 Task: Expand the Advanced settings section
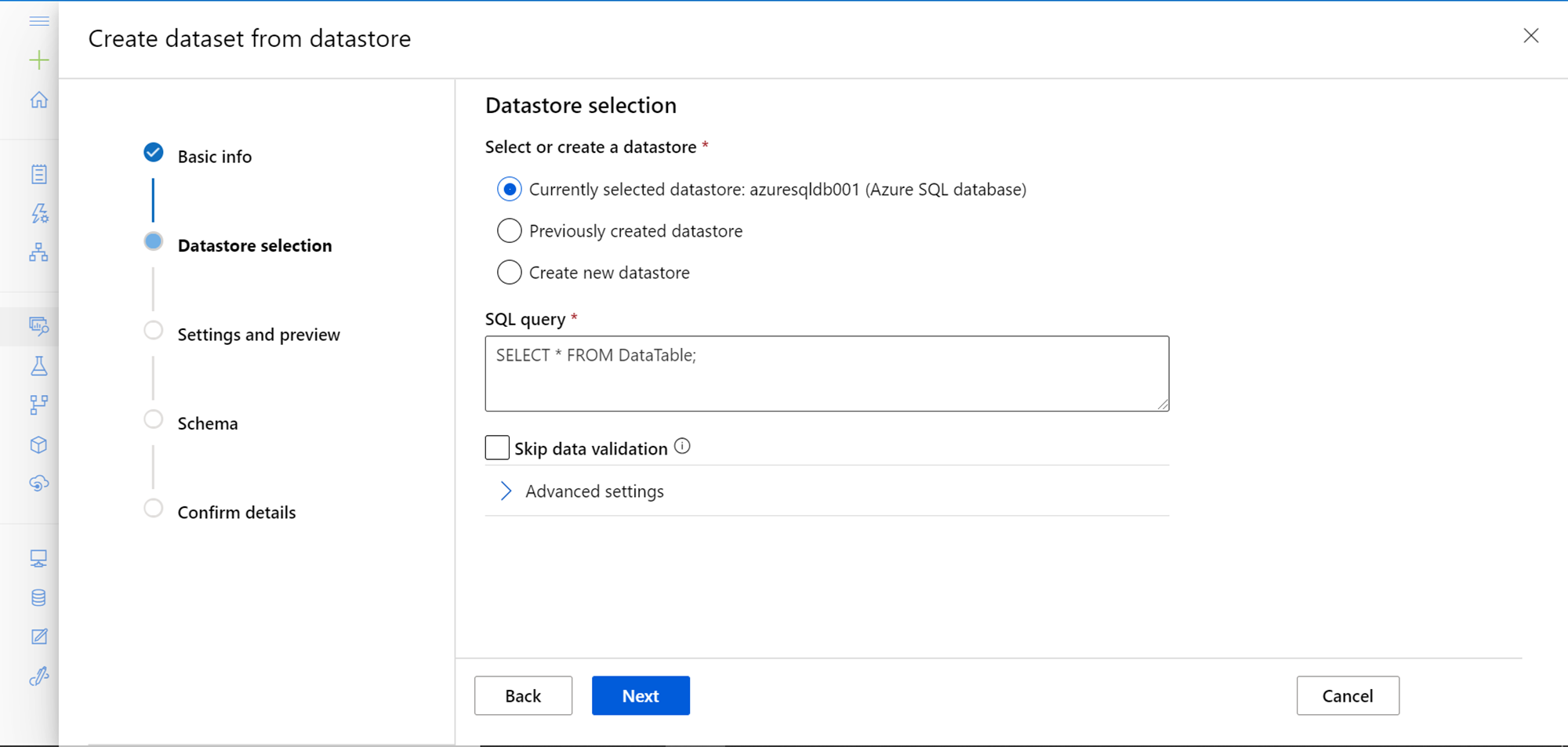pos(594,491)
